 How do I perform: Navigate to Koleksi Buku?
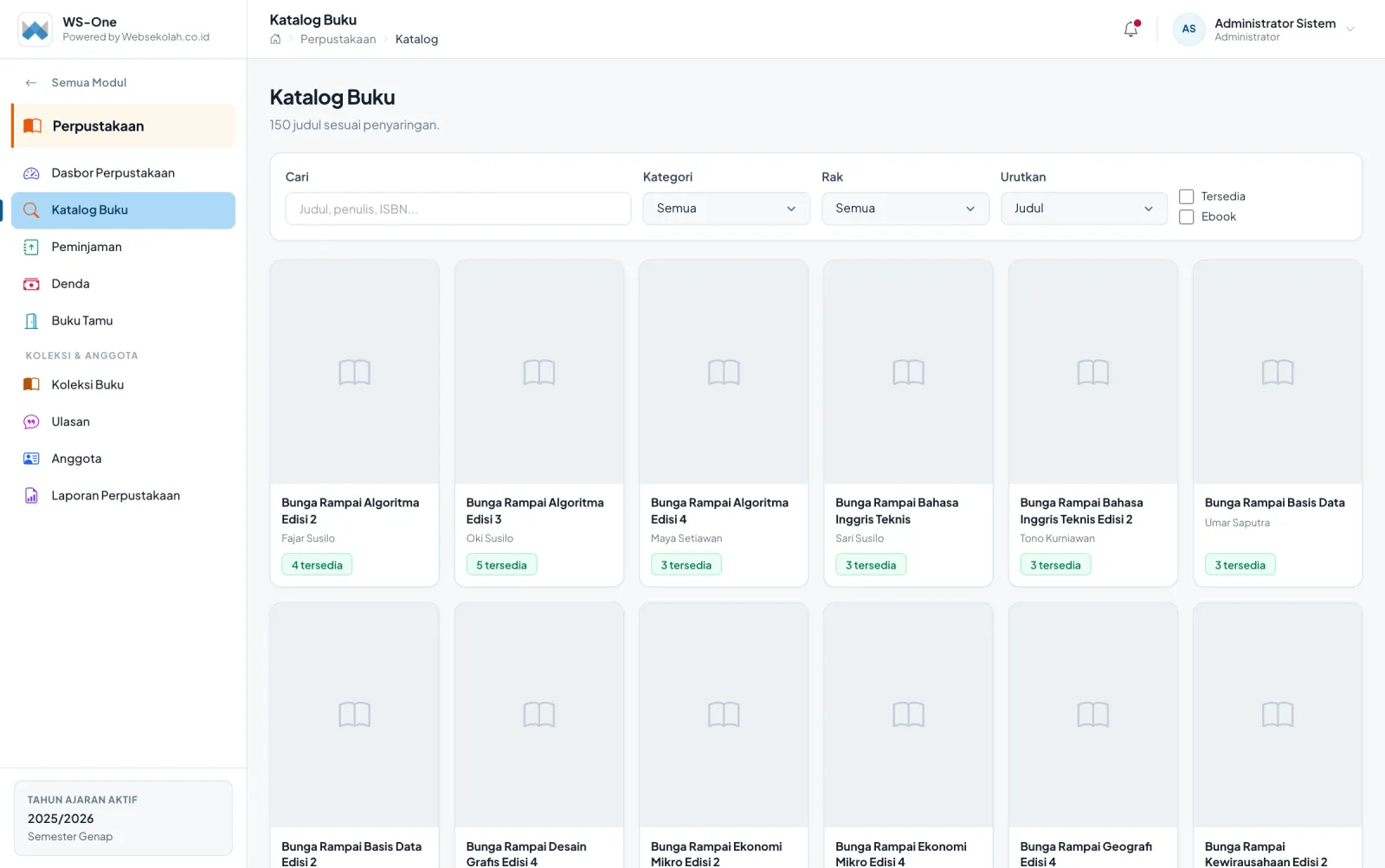123,385
